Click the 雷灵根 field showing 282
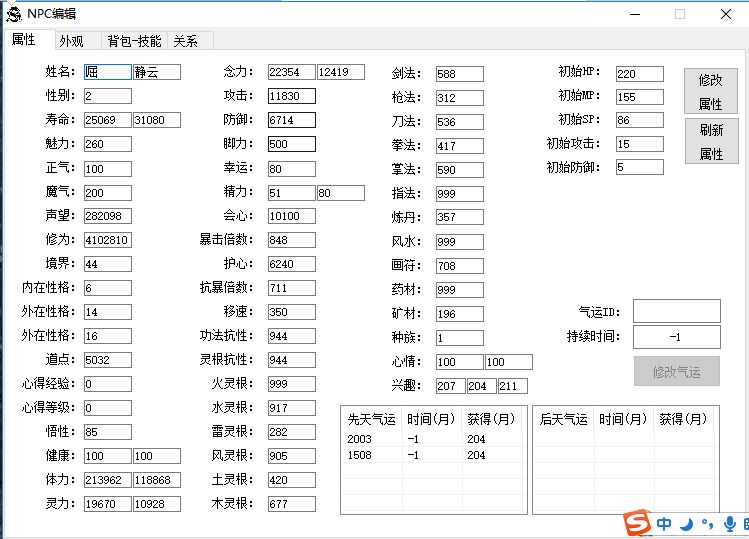749x539 pixels. [291, 432]
